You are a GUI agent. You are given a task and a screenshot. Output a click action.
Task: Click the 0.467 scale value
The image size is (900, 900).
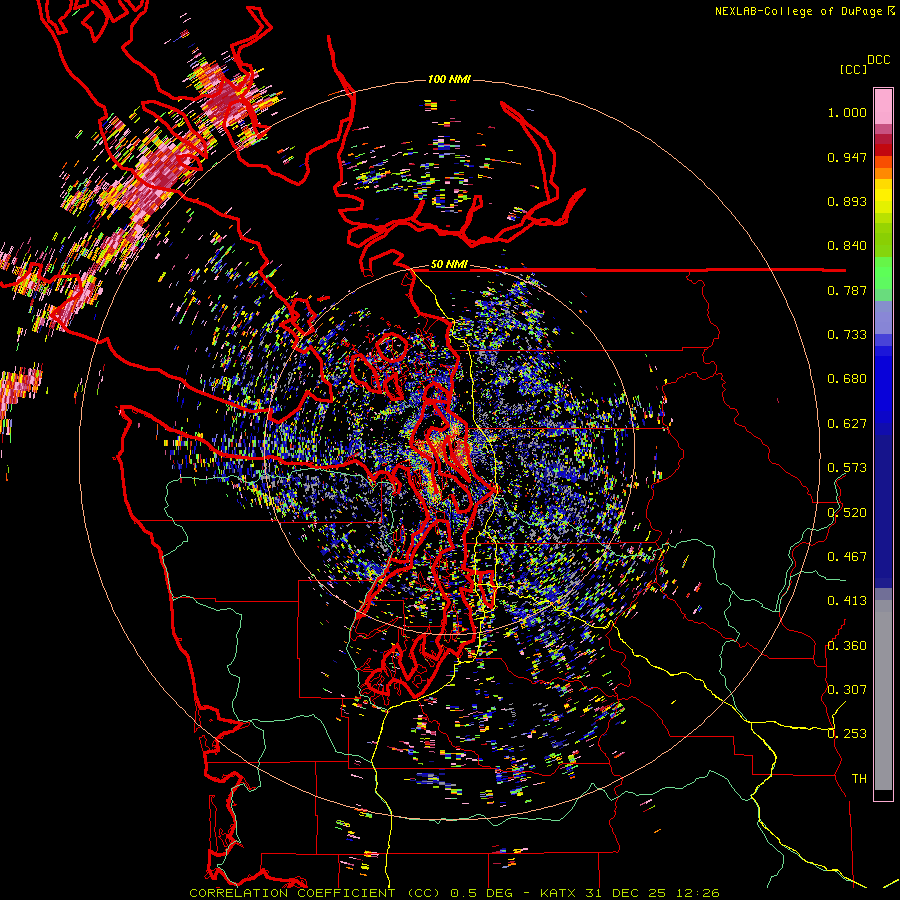847,557
